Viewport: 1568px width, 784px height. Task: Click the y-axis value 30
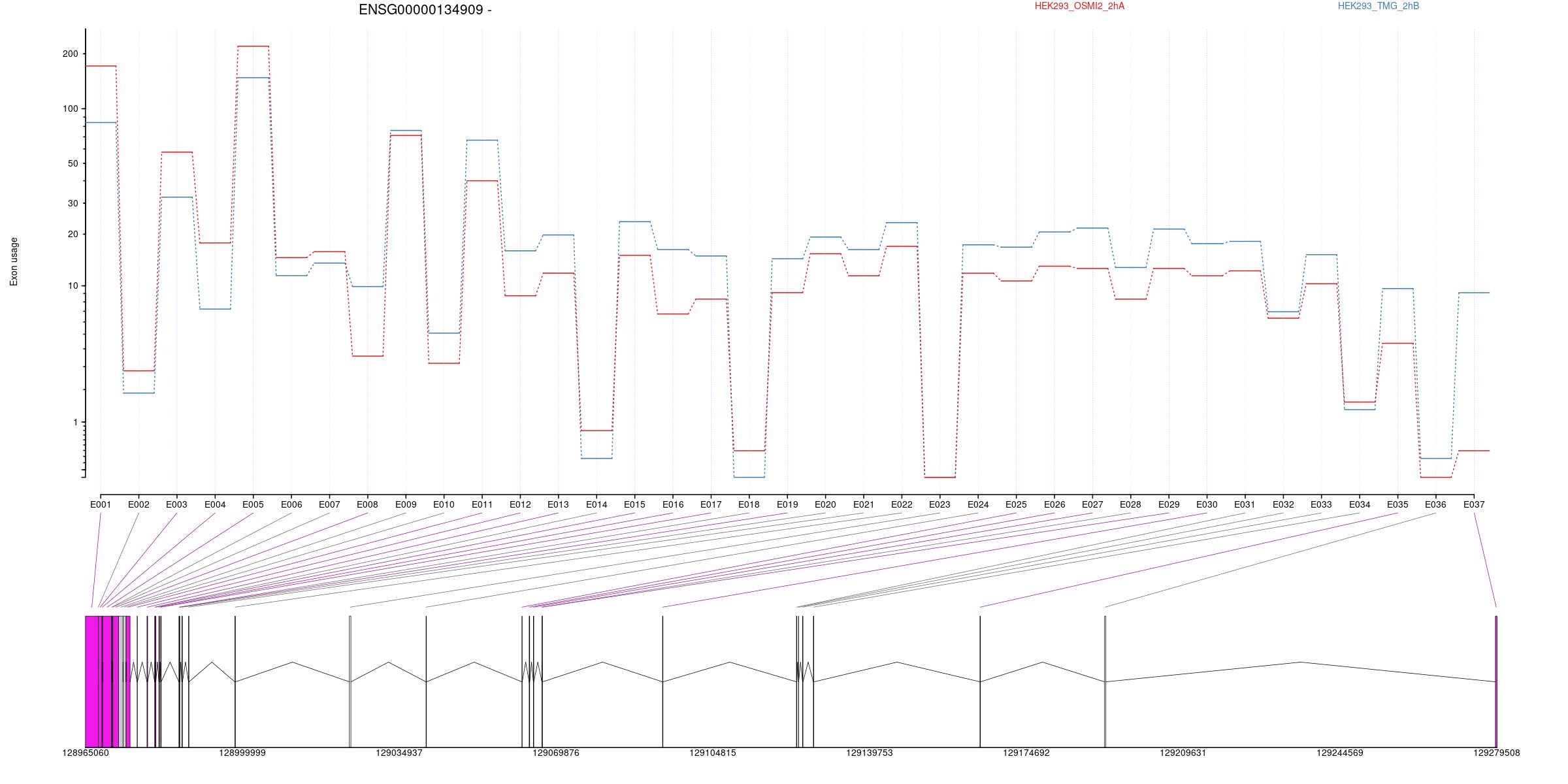click(73, 203)
